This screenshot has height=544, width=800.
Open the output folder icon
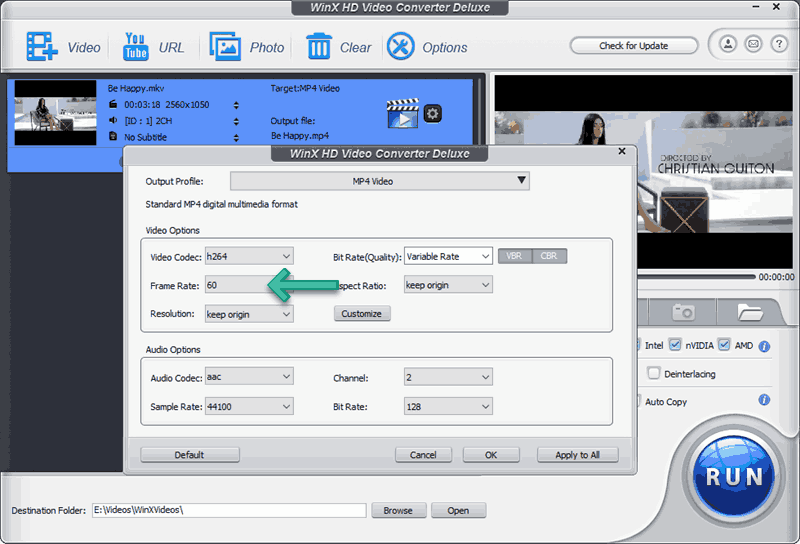[749, 311]
